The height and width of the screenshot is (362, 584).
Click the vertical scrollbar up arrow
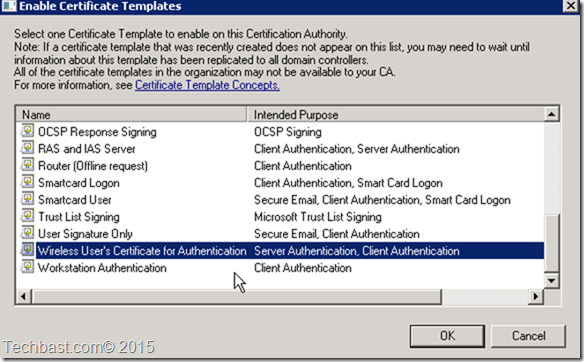[552, 114]
